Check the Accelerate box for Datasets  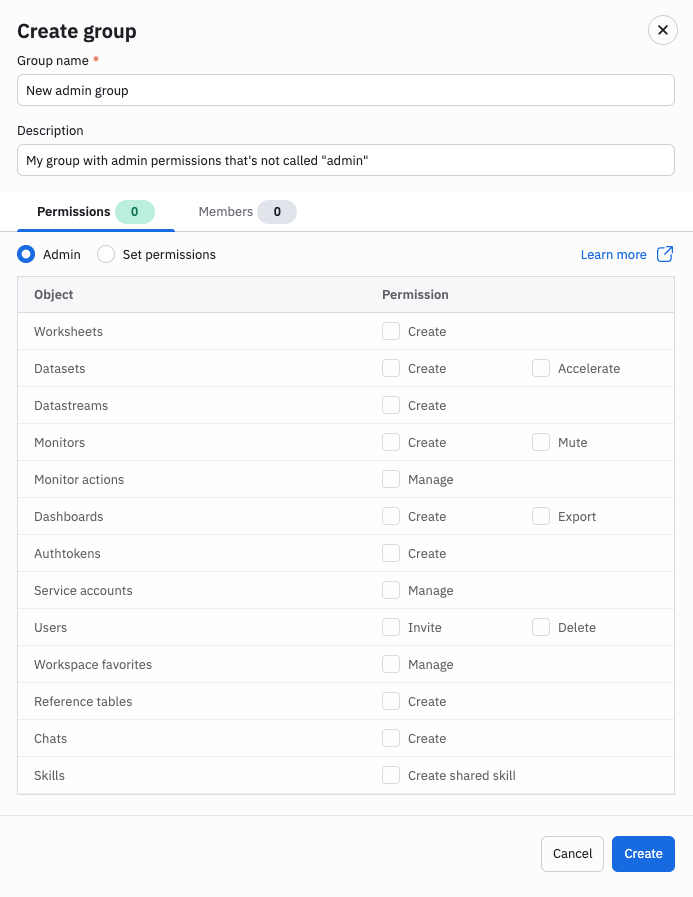[x=541, y=368]
